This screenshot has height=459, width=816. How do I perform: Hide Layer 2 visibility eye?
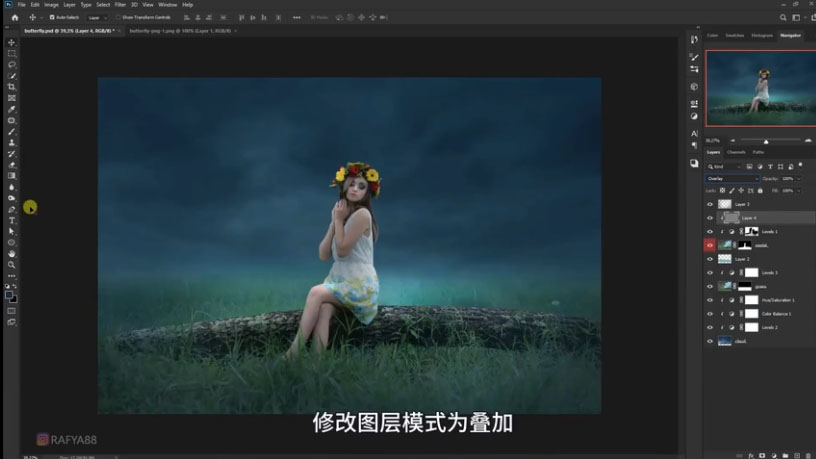tap(710, 259)
